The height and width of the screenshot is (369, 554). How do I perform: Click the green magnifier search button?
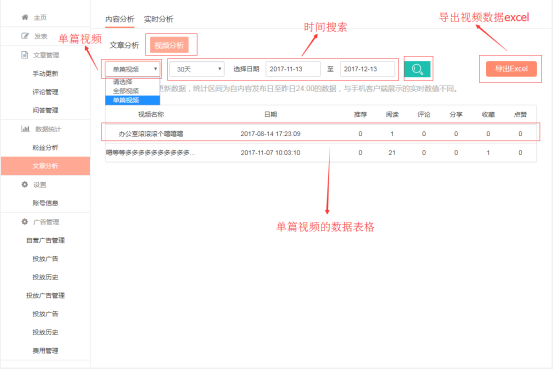click(417, 69)
